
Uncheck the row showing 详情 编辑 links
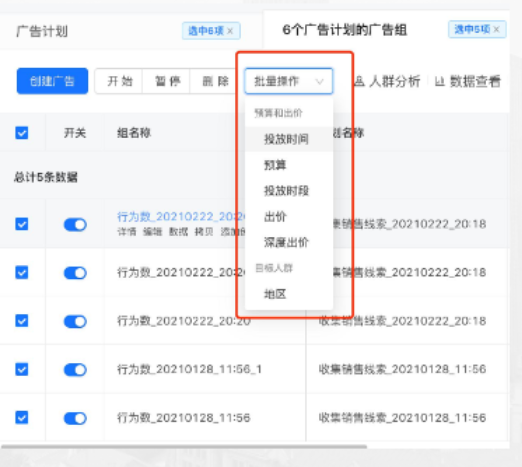22,224
